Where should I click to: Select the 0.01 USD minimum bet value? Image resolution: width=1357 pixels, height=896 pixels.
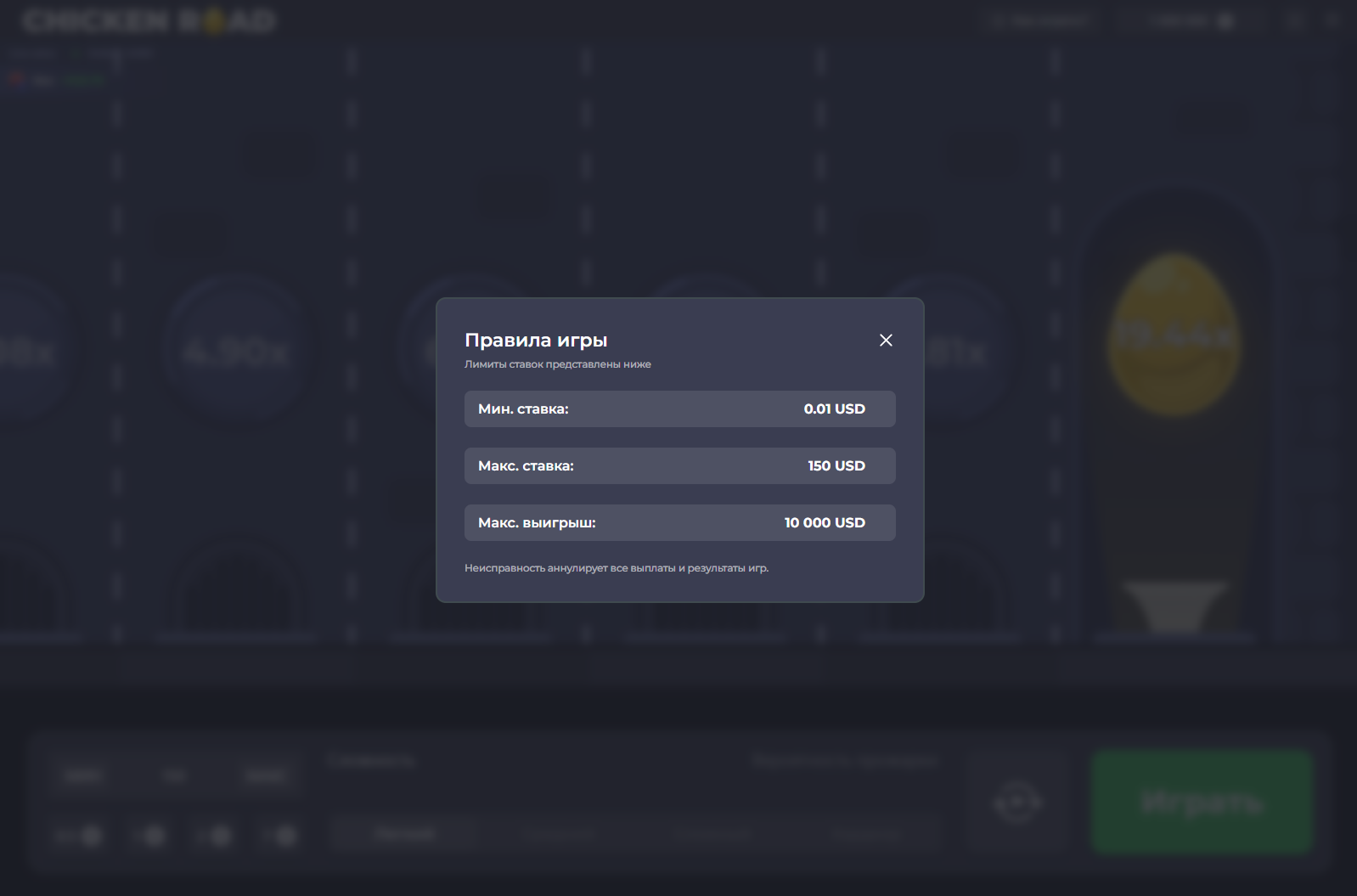click(x=834, y=409)
